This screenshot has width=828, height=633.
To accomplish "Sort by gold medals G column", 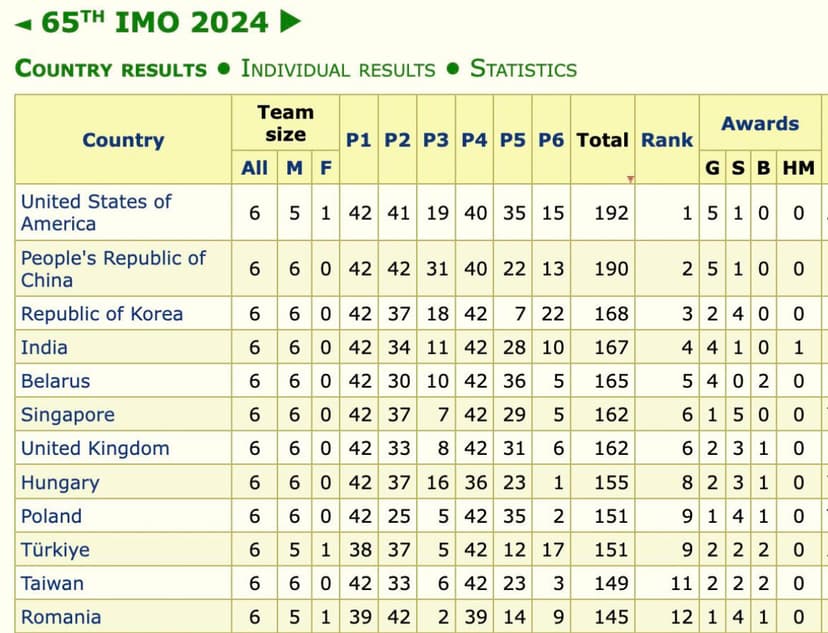I will (x=712, y=168).
